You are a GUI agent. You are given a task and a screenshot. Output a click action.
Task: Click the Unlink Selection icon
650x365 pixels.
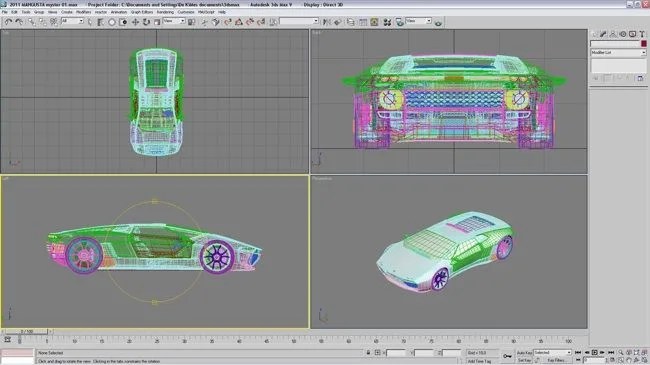pos(43,22)
